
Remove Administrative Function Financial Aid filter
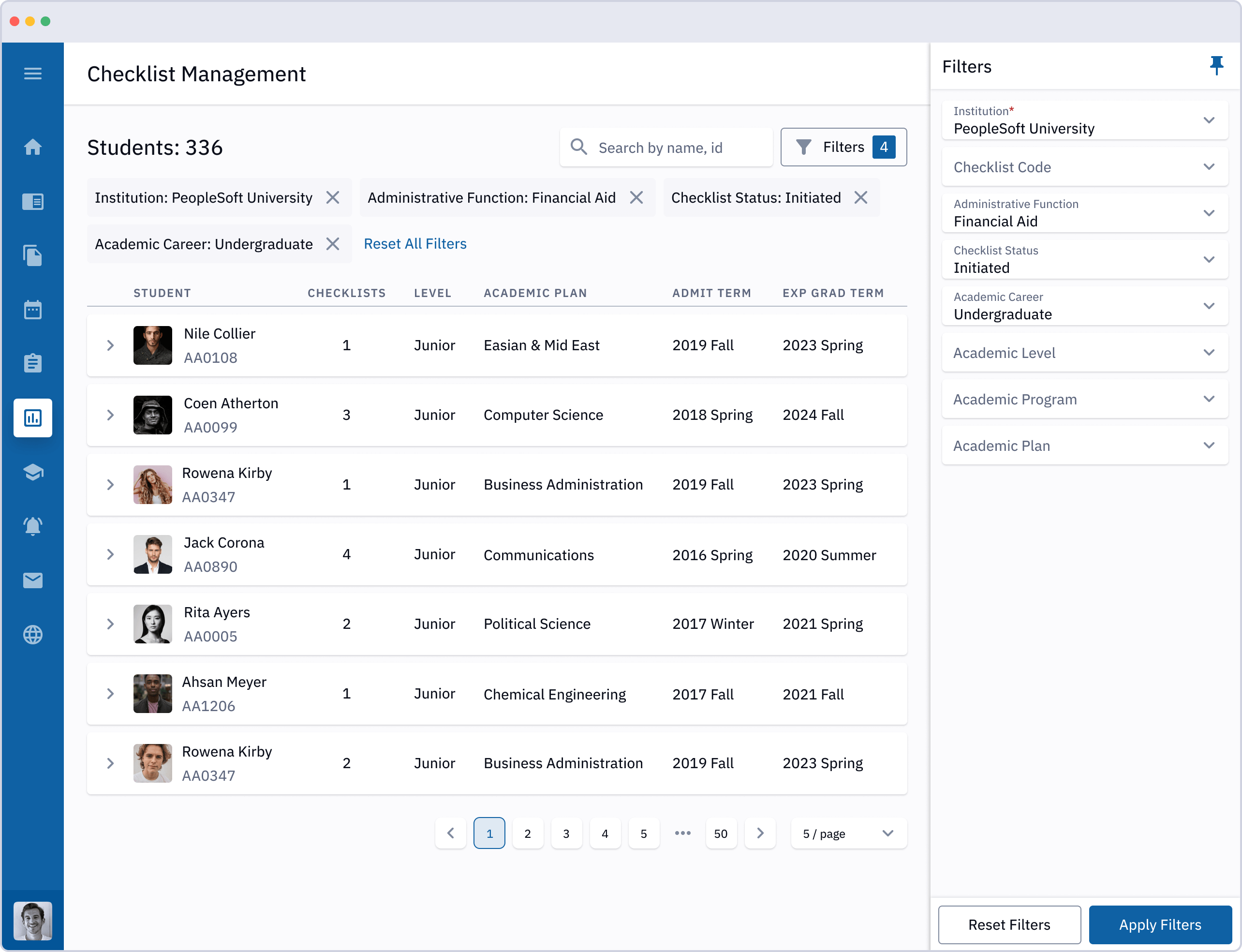point(637,198)
